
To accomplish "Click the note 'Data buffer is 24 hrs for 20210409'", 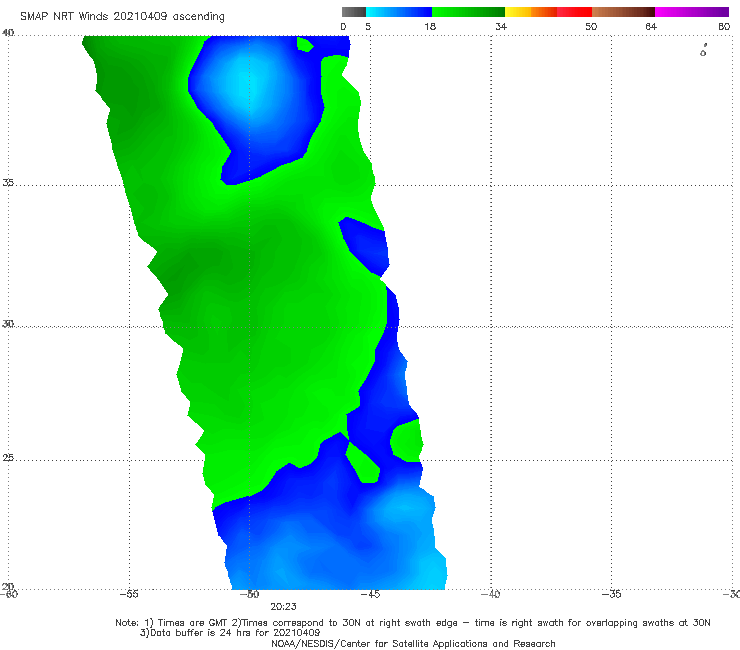I will point(235,633).
